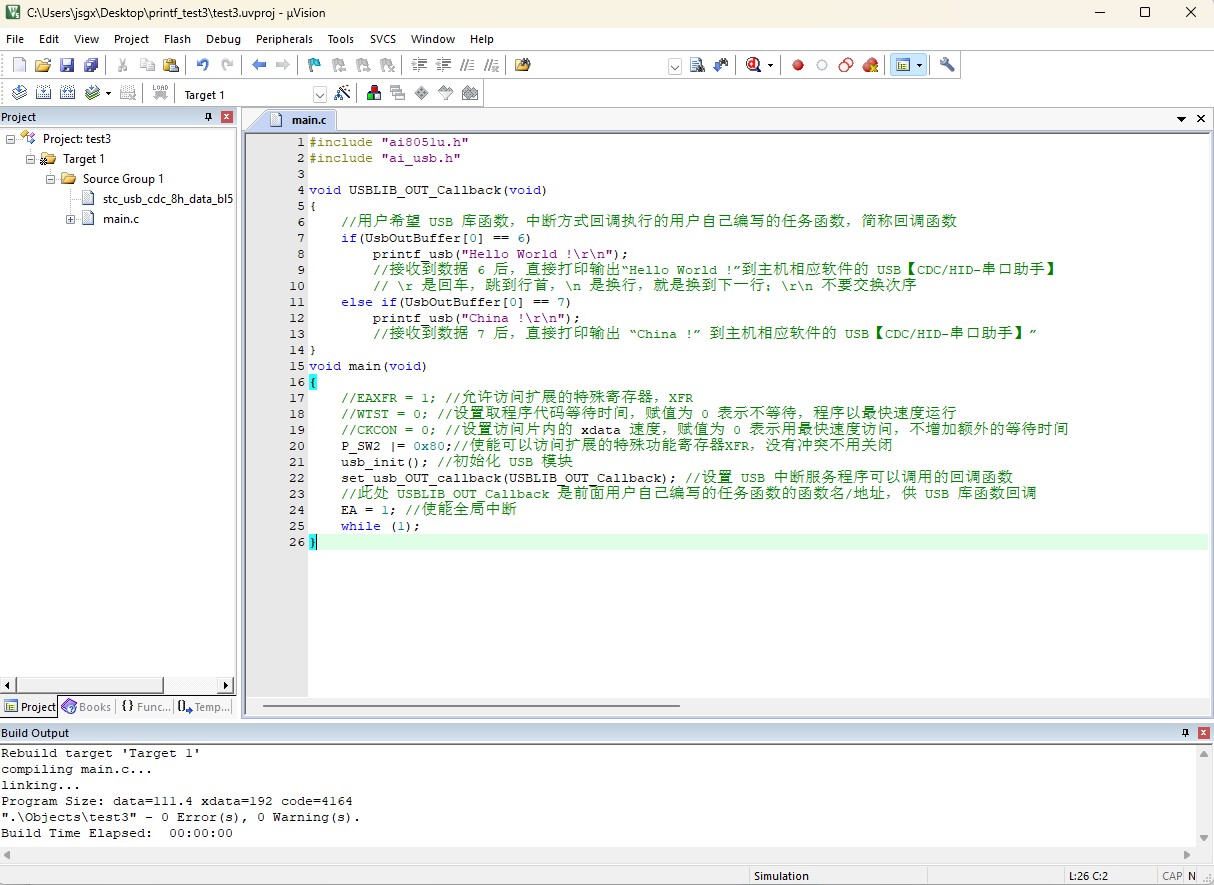Open a file using the folder icon
This screenshot has width=1214, height=885.
pos(43,65)
